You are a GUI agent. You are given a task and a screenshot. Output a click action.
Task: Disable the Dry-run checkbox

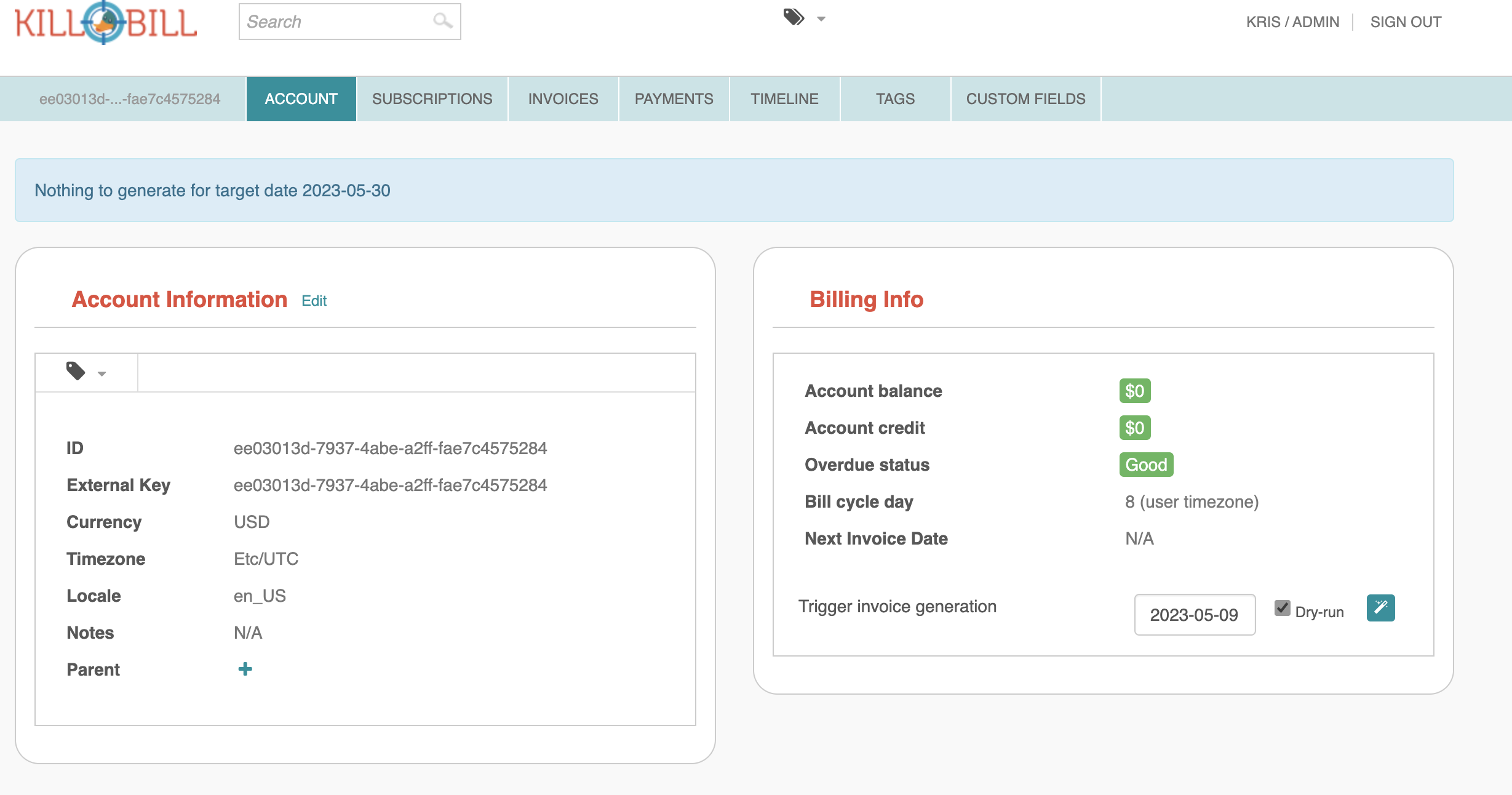click(1282, 608)
